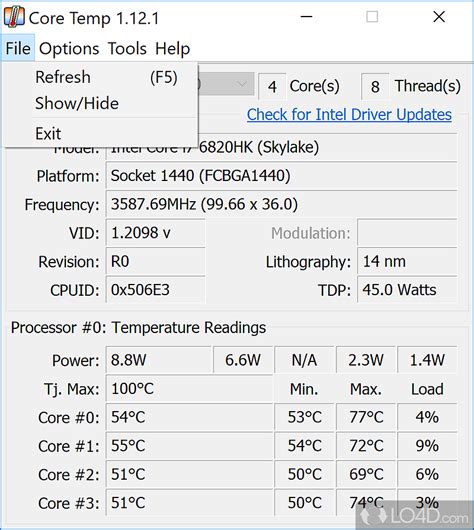The width and height of the screenshot is (474, 530).
Task: Click Core #0 maximum temperature 77°C
Action: tap(366, 417)
